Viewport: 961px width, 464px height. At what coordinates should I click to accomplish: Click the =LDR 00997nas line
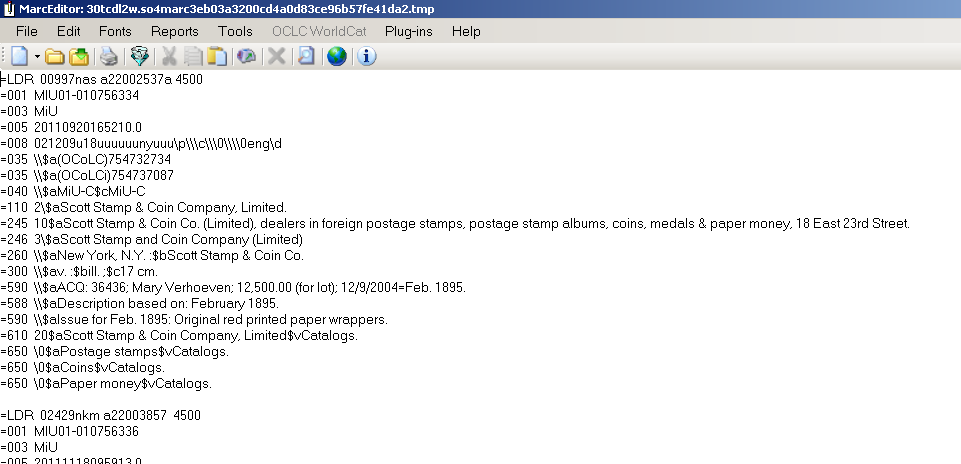pos(102,79)
